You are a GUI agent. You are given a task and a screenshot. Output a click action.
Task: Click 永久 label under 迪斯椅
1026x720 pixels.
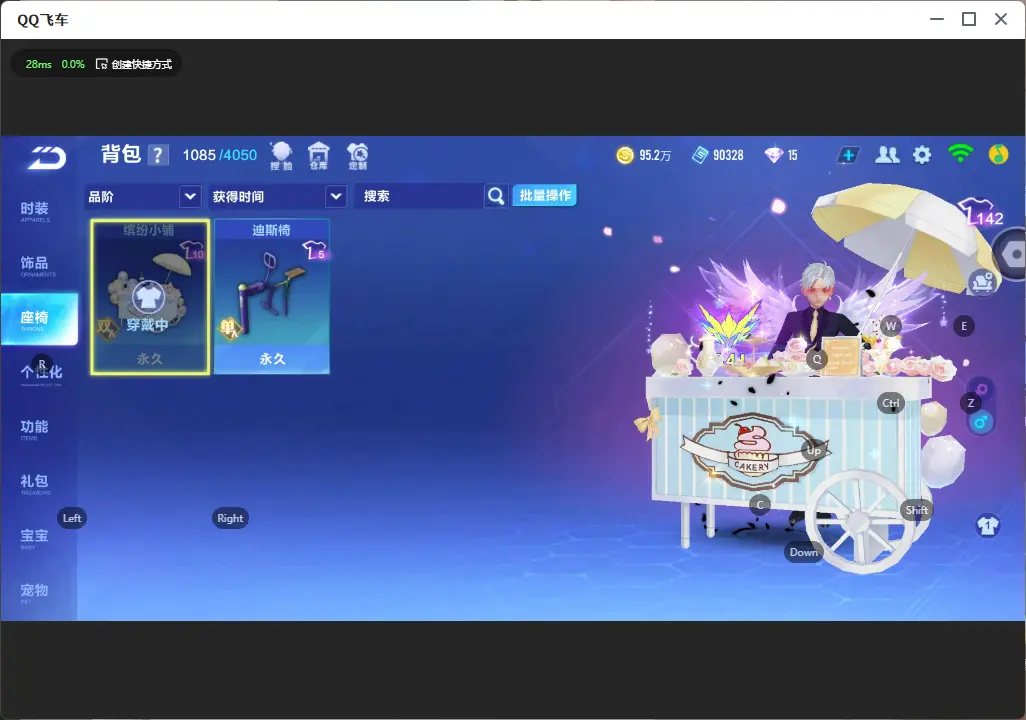[x=272, y=359]
